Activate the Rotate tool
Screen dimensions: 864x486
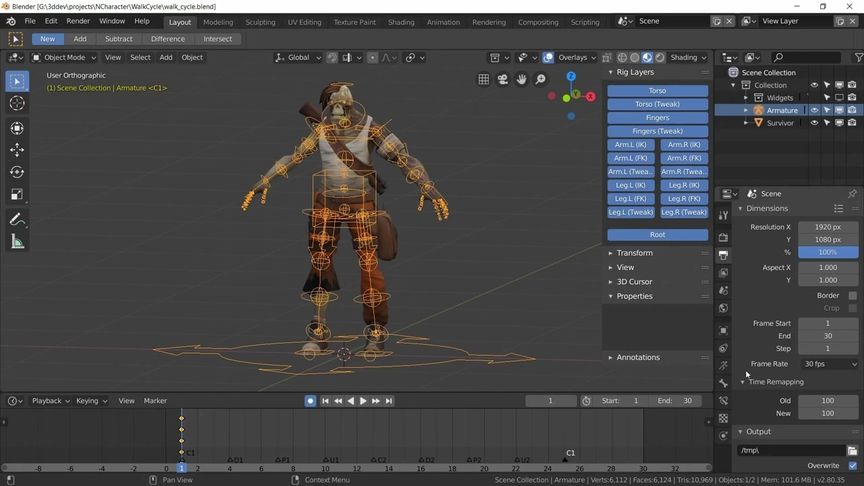(x=17, y=172)
